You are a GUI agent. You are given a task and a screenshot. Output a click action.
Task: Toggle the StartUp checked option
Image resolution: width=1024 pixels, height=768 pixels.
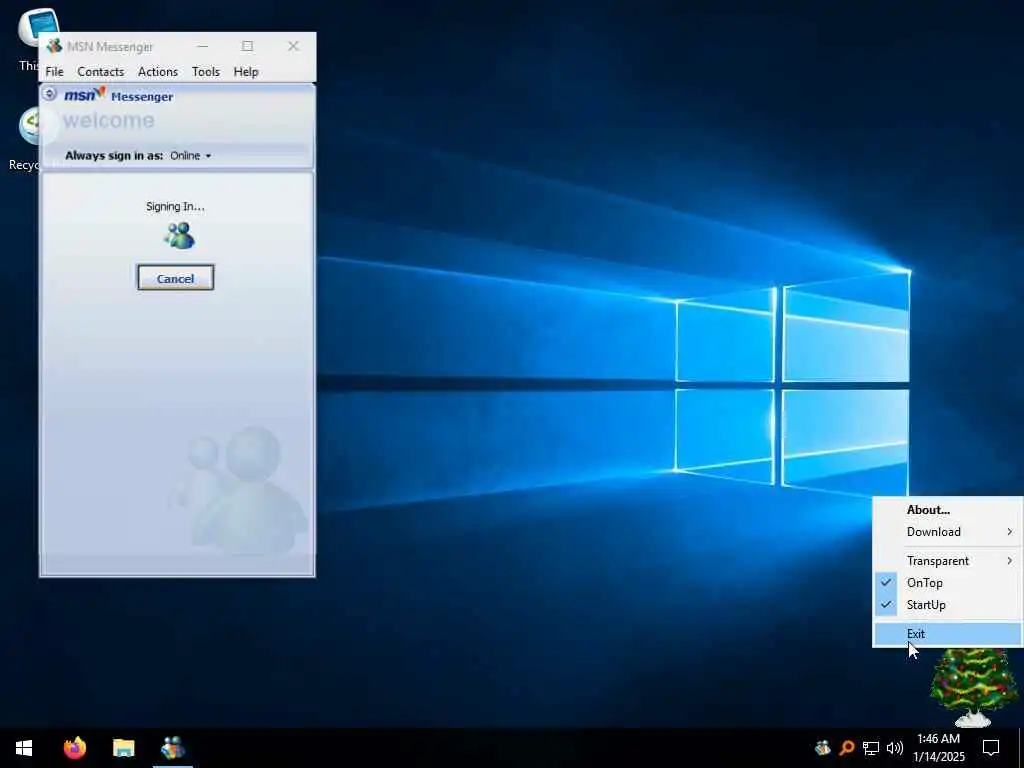948,605
